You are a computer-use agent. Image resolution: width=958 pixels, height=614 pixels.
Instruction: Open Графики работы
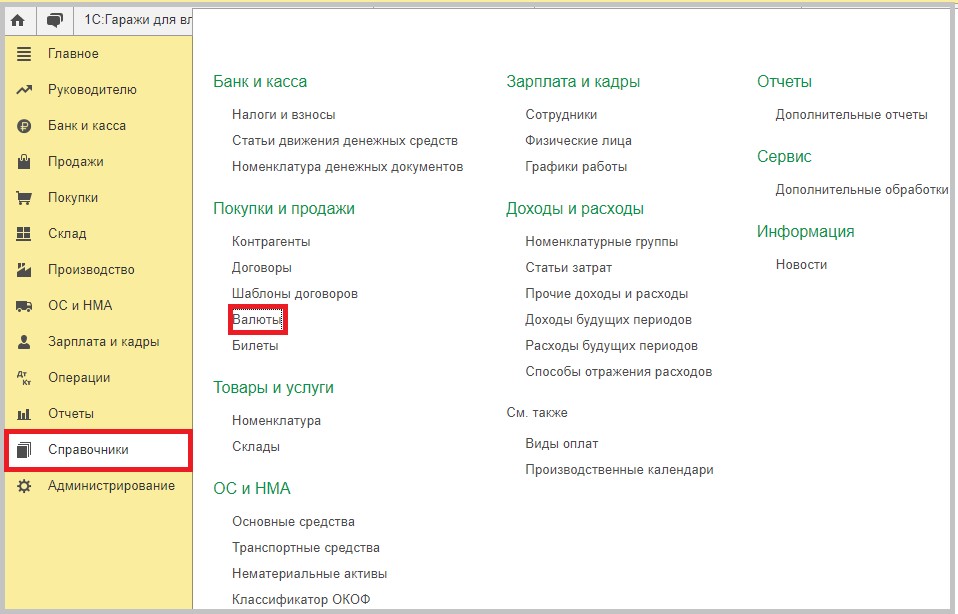coord(576,167)
